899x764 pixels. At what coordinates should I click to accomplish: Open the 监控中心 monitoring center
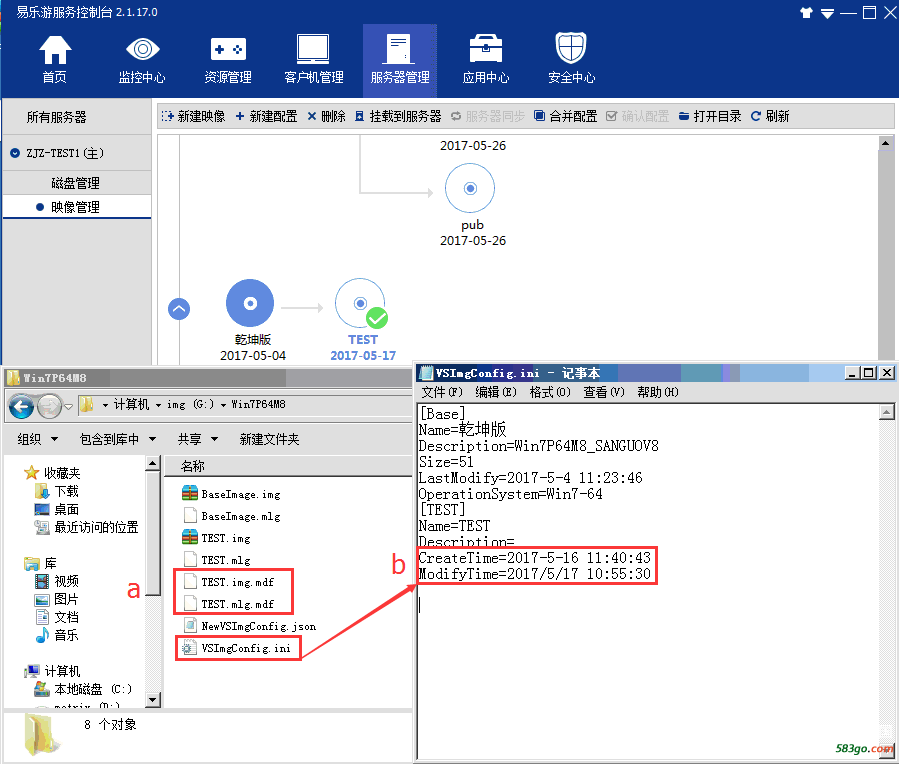pos(141,60)
